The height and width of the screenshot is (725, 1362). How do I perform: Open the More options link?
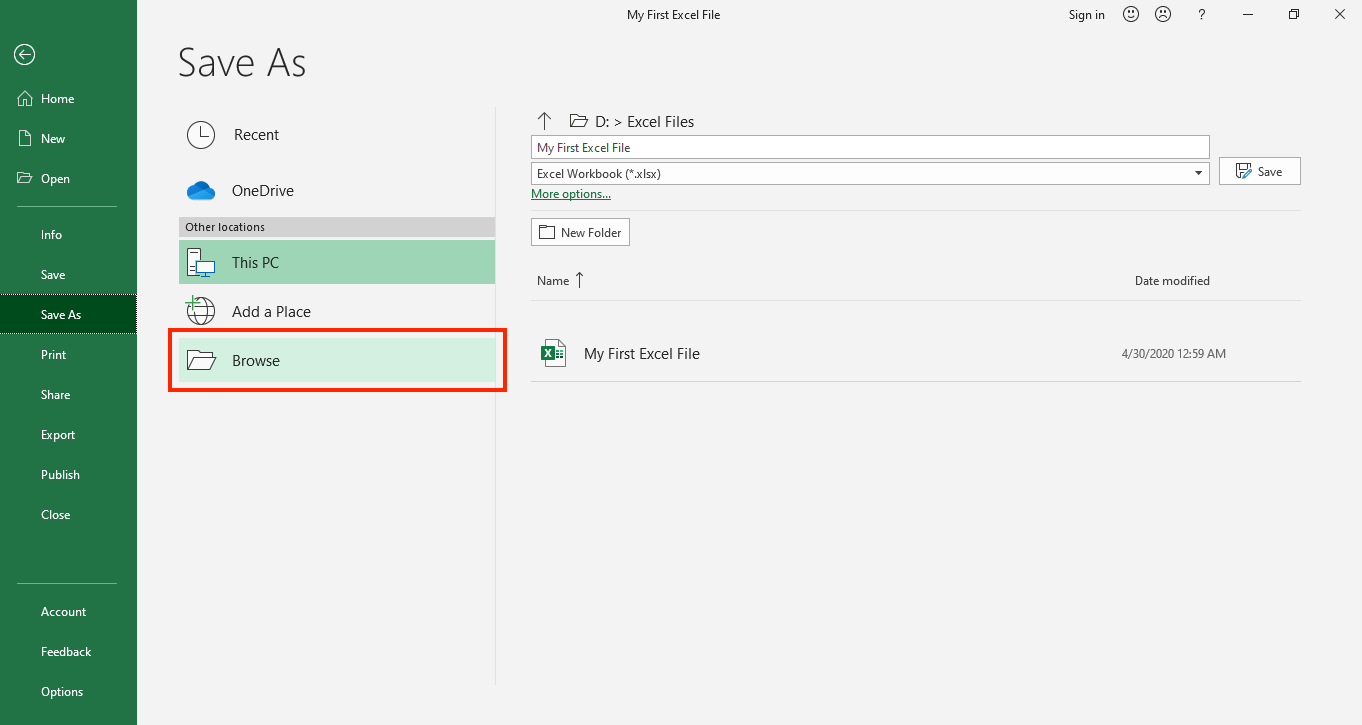coord(571,194)
